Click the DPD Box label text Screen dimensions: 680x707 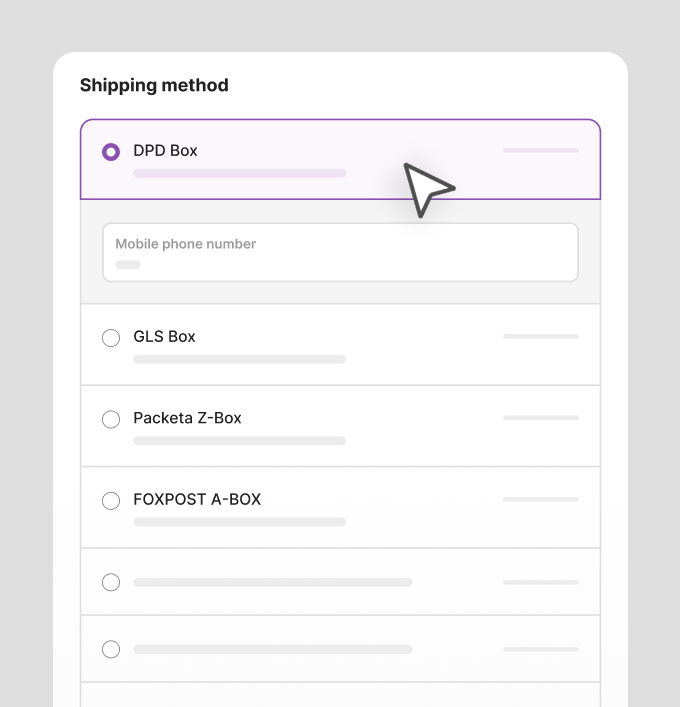pos(165,151)
